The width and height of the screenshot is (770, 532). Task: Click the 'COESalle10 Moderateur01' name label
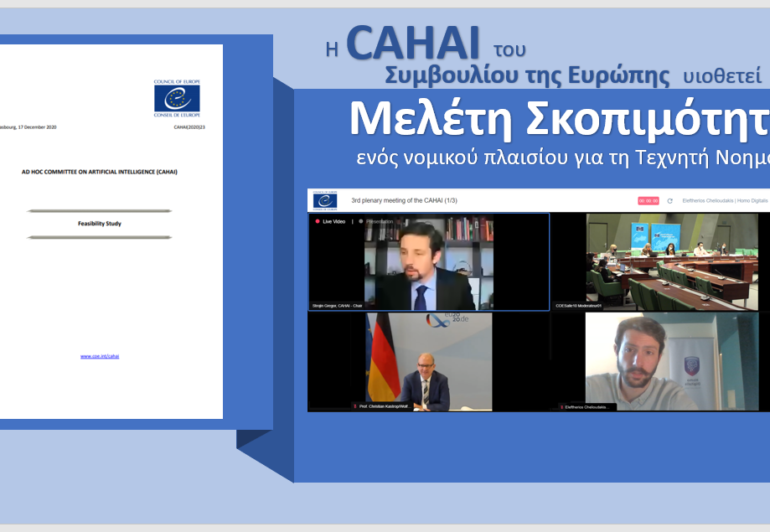(578, 306)
